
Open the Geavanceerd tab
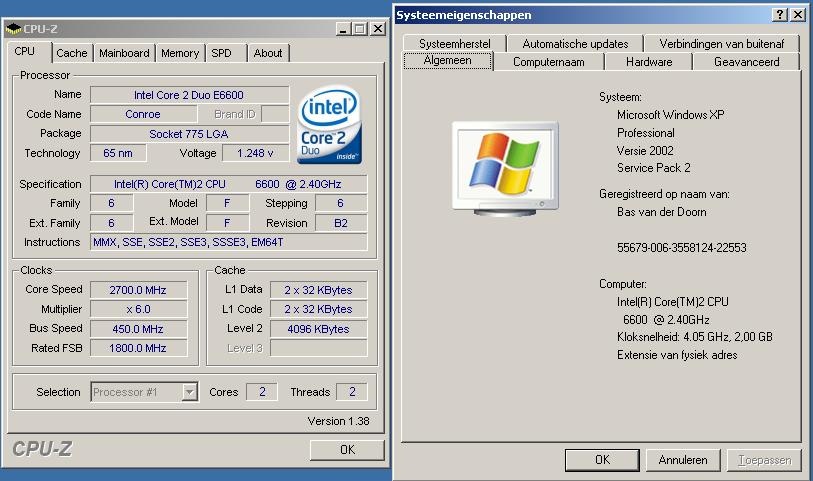pos(746,62)
